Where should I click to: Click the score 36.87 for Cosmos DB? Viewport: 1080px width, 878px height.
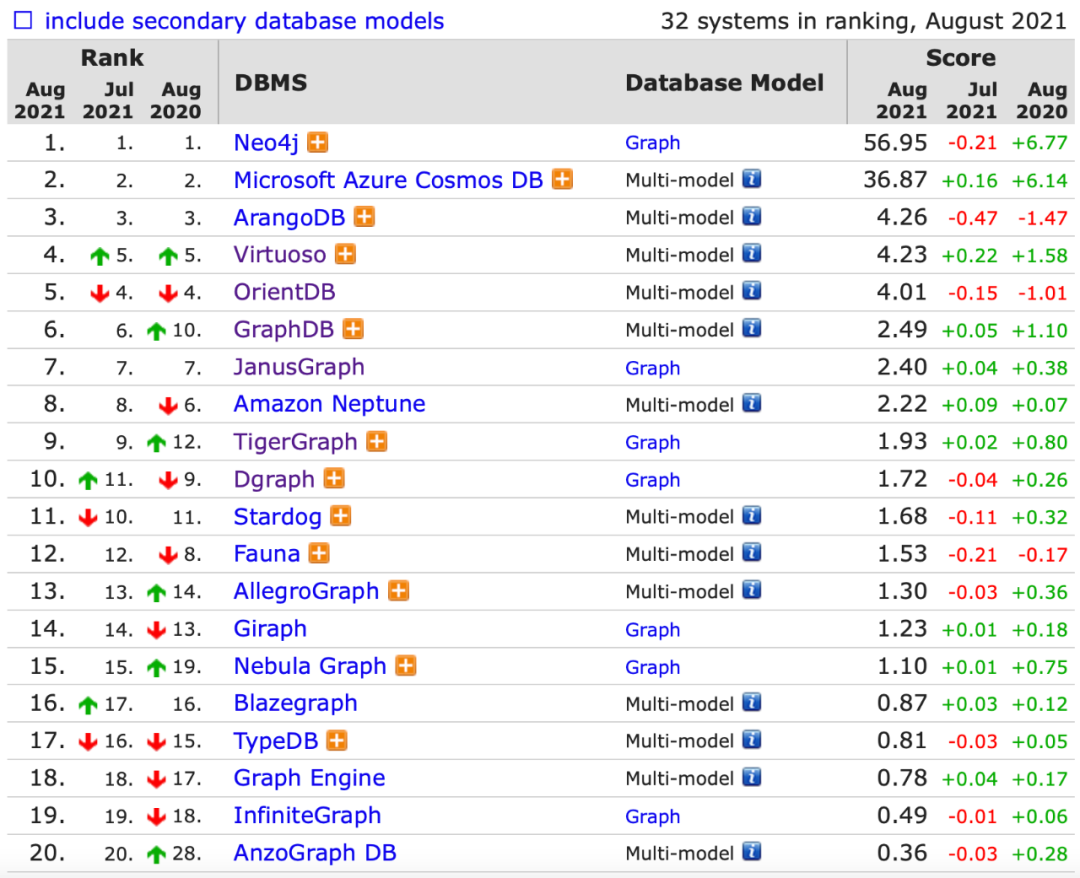(895, 180)
